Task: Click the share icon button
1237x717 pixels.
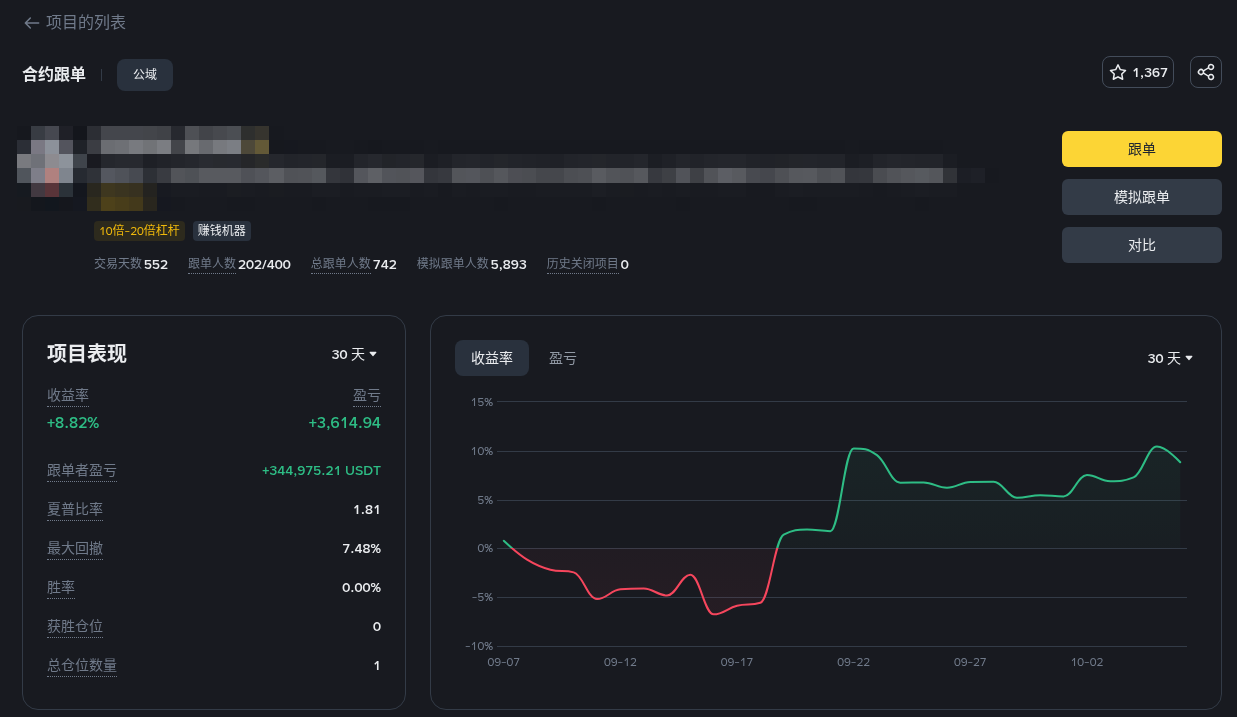Action: pos(1206,72)
